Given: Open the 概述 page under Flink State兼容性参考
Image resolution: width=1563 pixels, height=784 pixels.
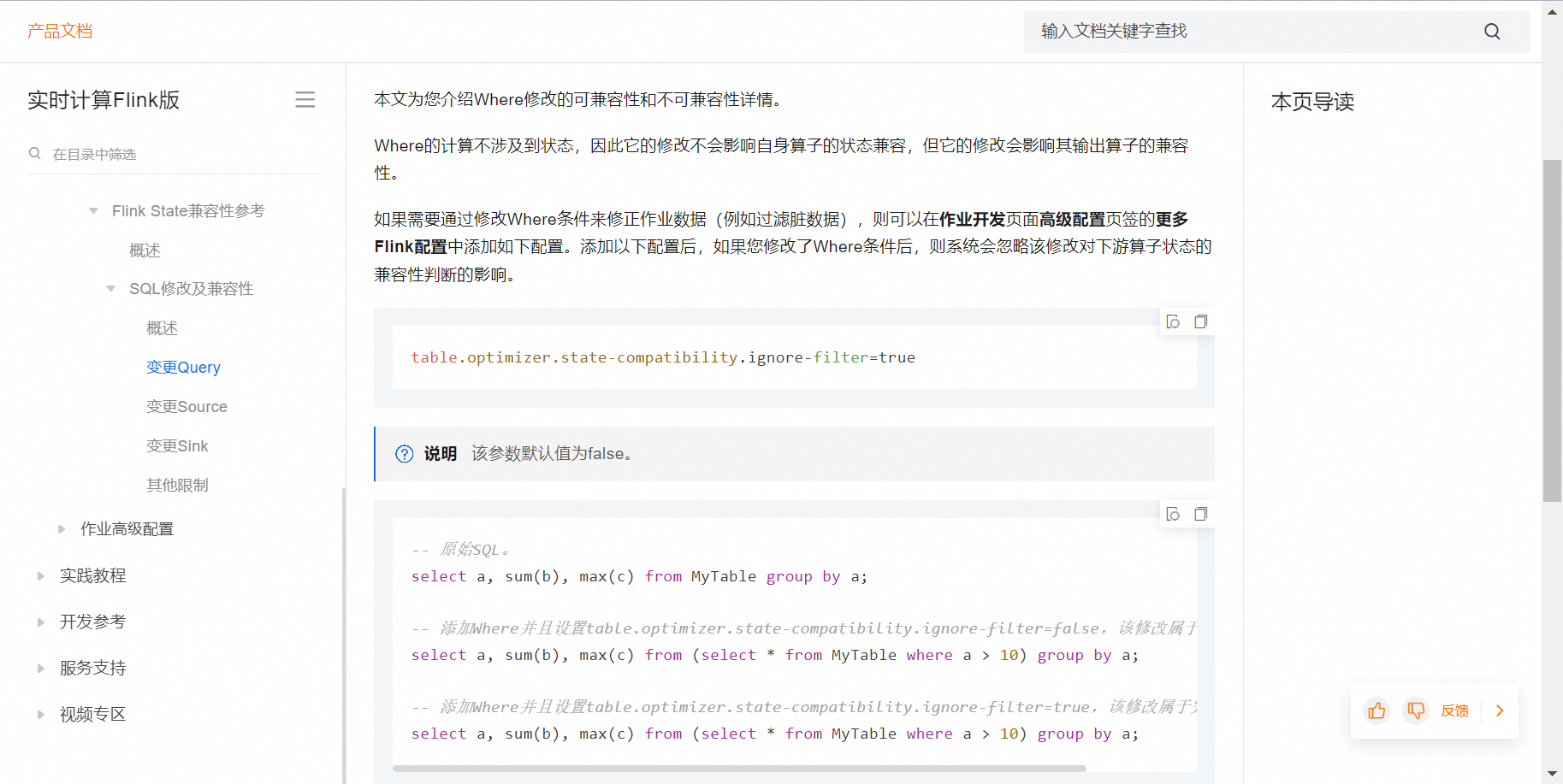Looking at the screenshot, I should pyautogui.click(x=145, y=251).
